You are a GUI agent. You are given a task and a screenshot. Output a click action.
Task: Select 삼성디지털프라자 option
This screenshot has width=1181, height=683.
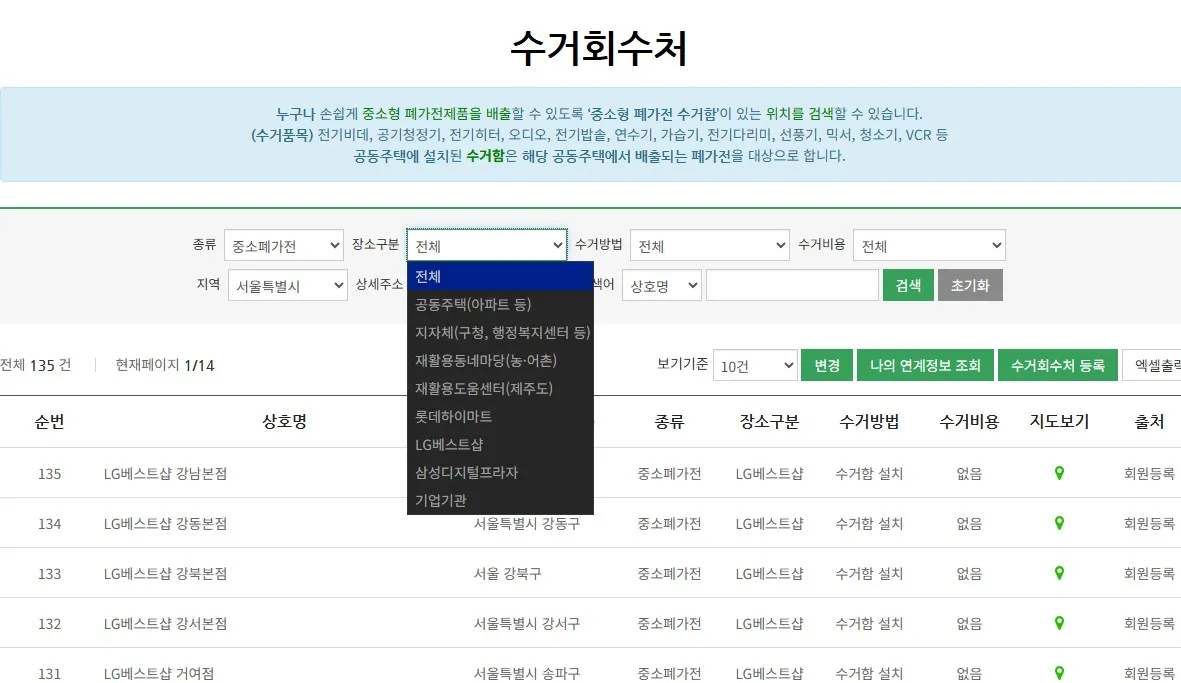tap(500, 472)
